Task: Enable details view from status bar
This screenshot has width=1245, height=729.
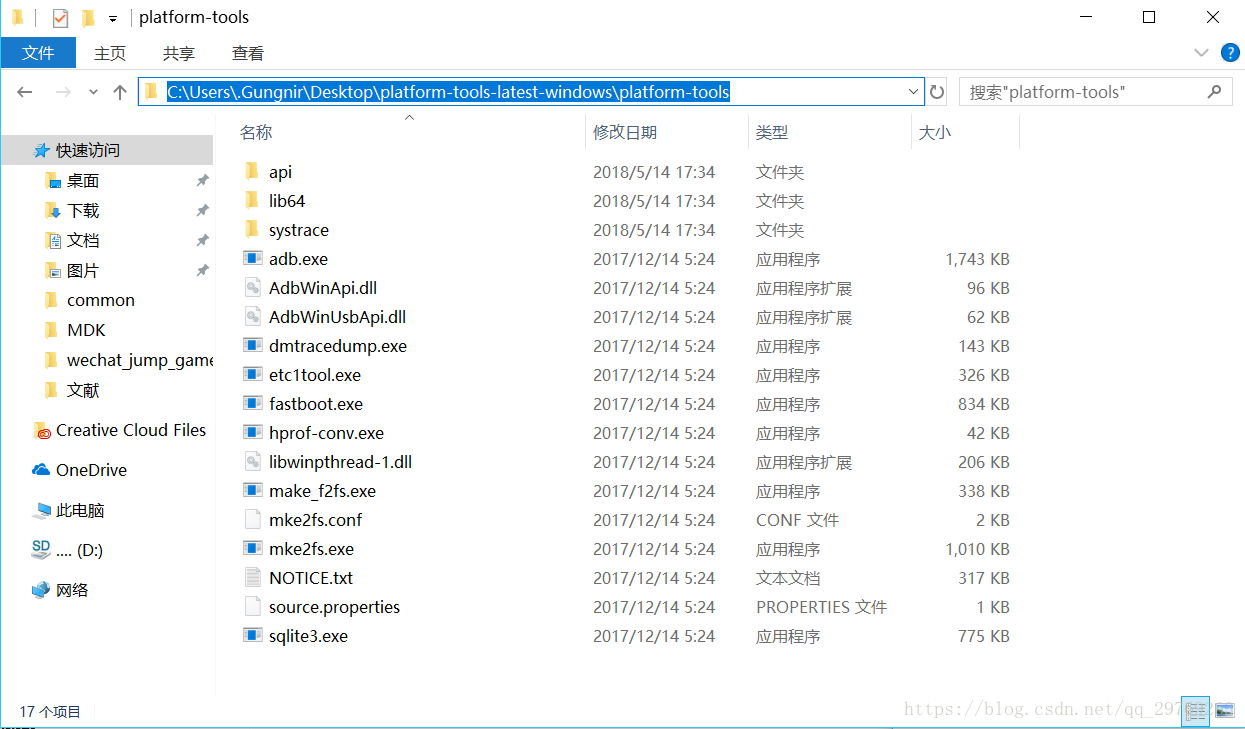Action: pyautogui.click(x=1195, y=711)
